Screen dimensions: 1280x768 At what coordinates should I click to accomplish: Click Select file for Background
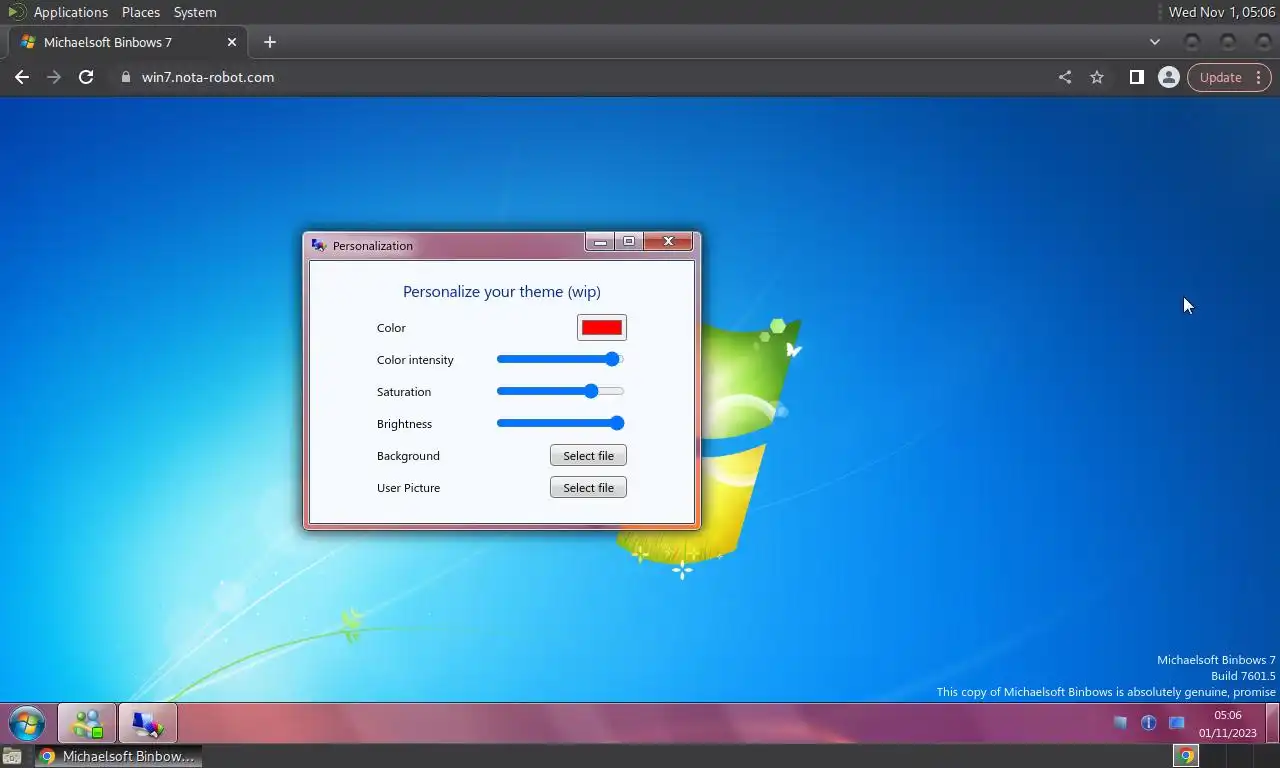click(x=588, y=456)
